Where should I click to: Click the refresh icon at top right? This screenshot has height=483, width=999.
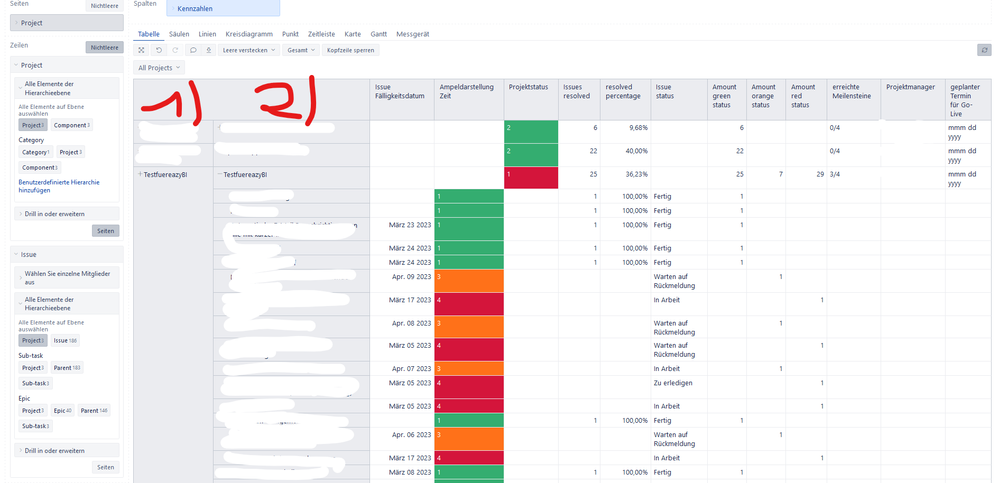click(985, 50)
